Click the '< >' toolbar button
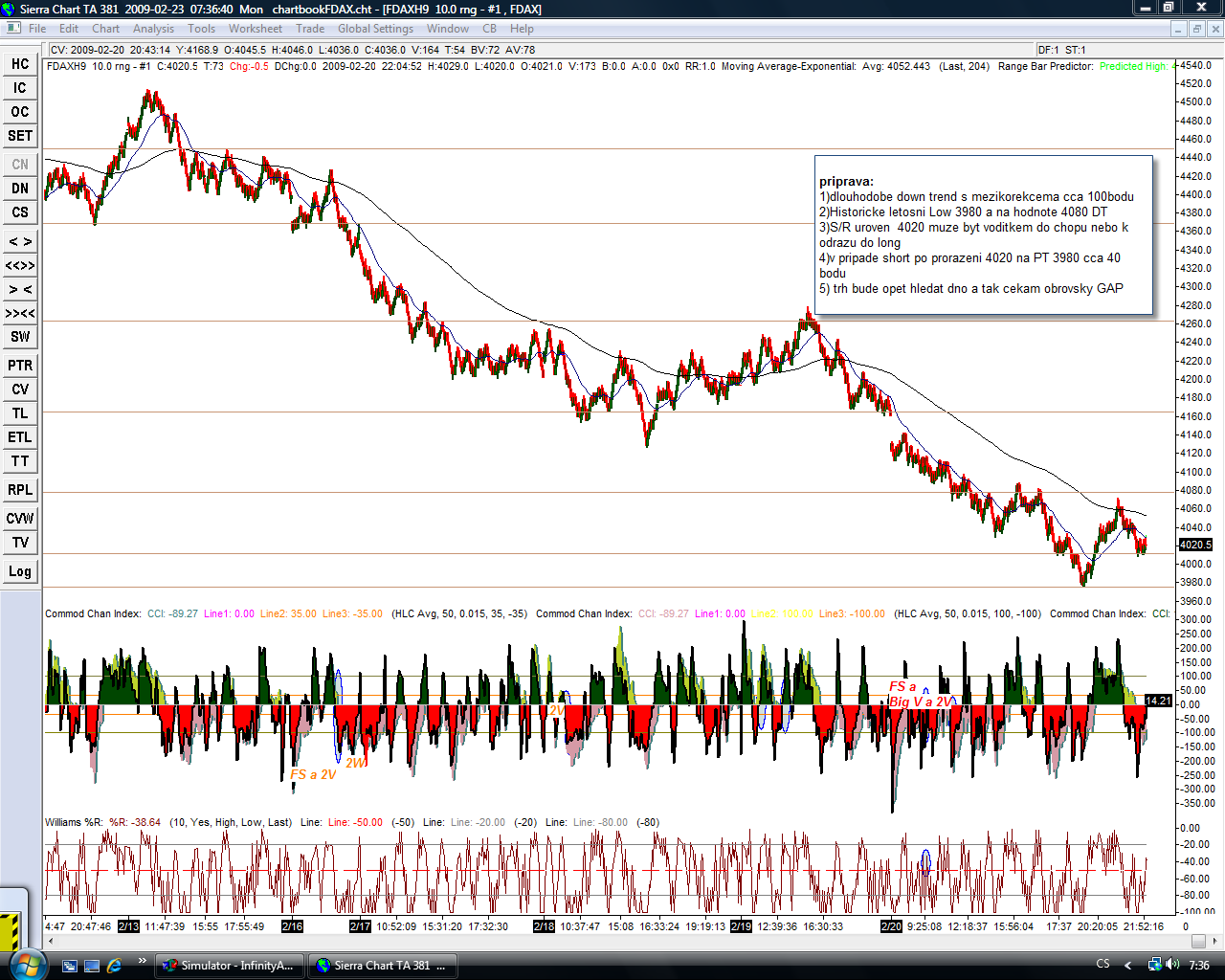Image resolution: width=1225 pixels, height=980 pixels. (20, 241)
